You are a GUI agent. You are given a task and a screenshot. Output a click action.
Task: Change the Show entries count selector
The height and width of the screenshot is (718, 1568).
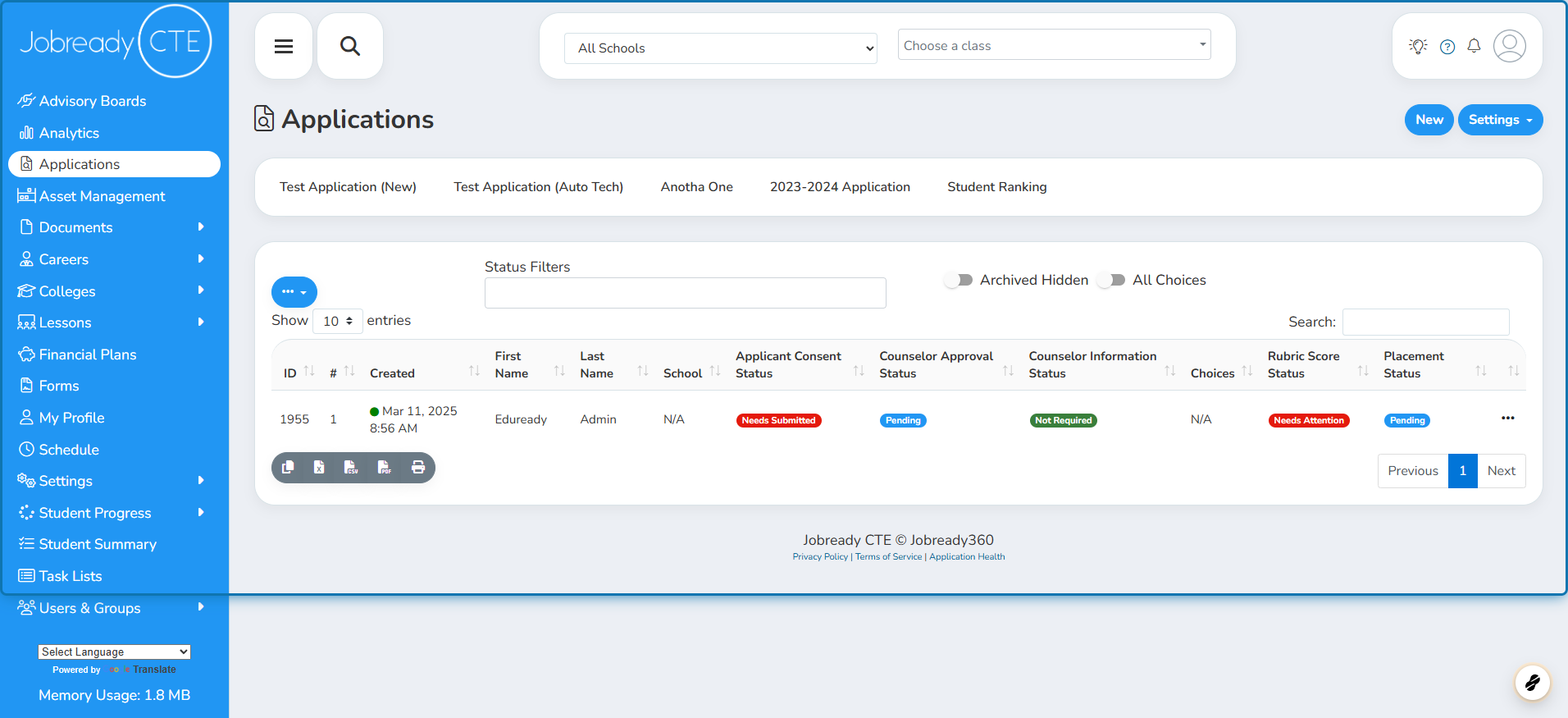click(337, 321)
